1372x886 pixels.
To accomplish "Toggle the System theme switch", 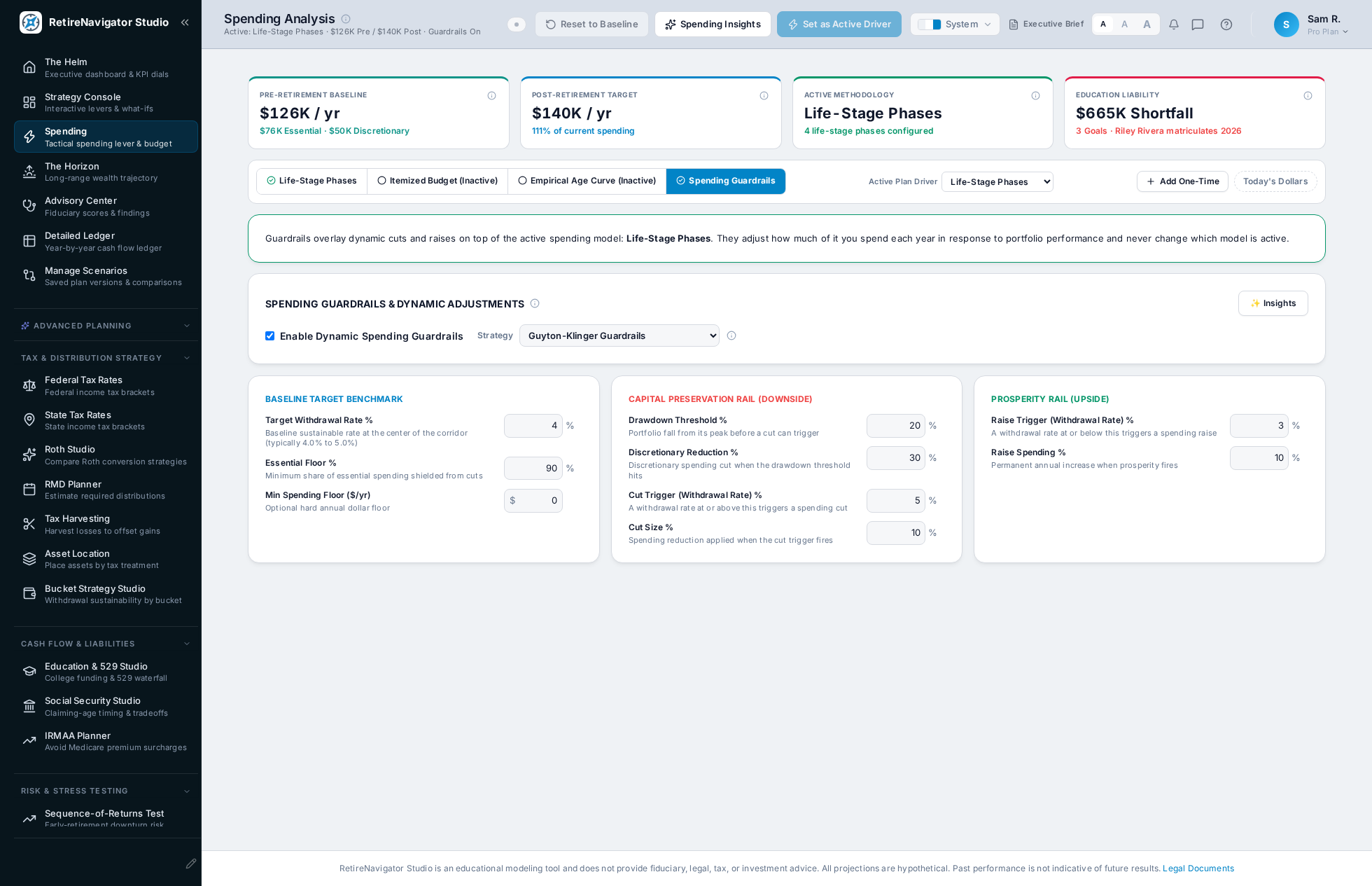I will click(x=930, y=25).
